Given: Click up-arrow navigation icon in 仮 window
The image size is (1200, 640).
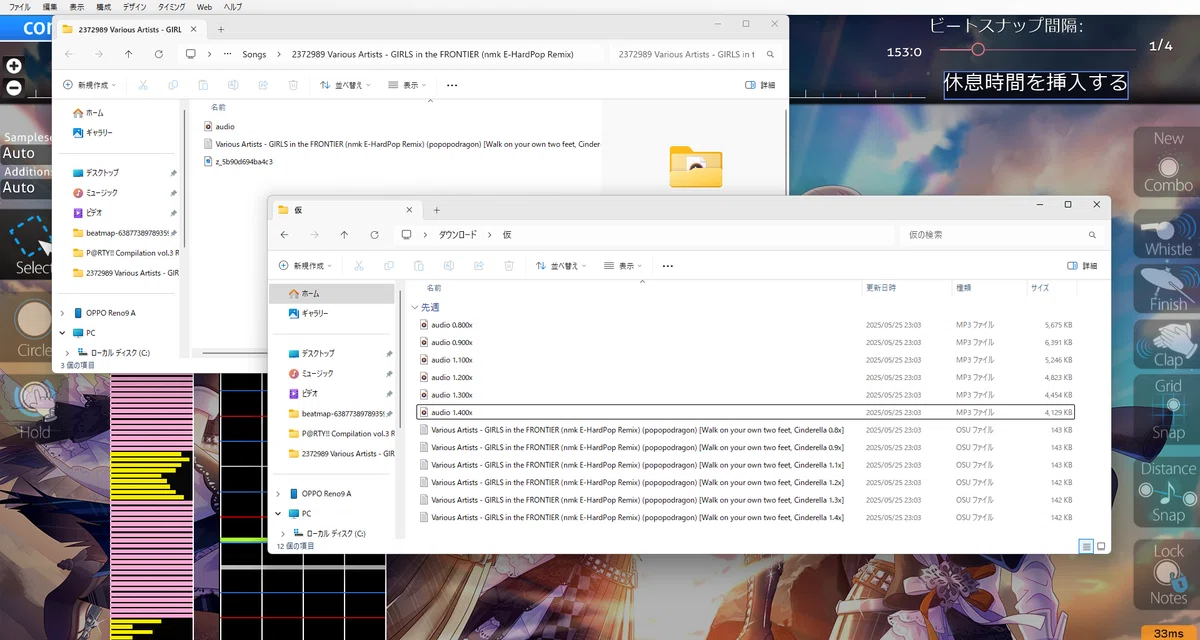Looking at the screenshot, I should pos(345,235).
